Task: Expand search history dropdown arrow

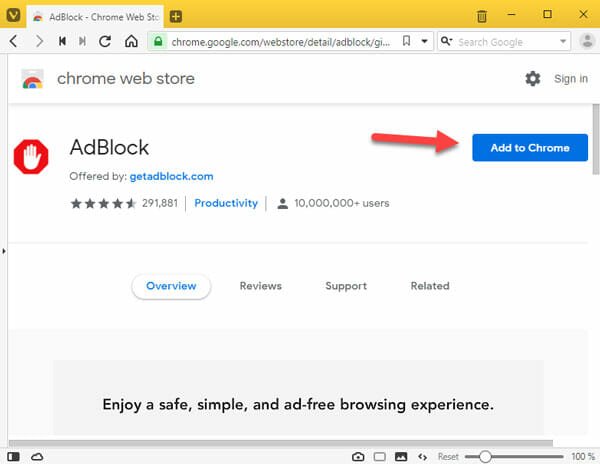Action: point(563,41)
